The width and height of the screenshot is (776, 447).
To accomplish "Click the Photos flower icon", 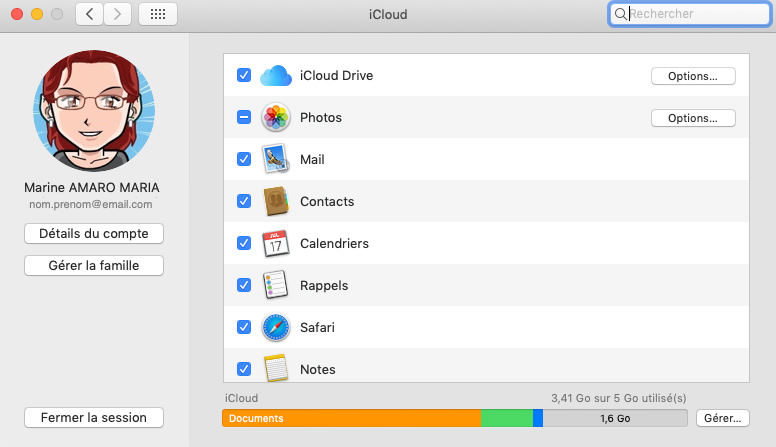I will click(x=276, y=117).
